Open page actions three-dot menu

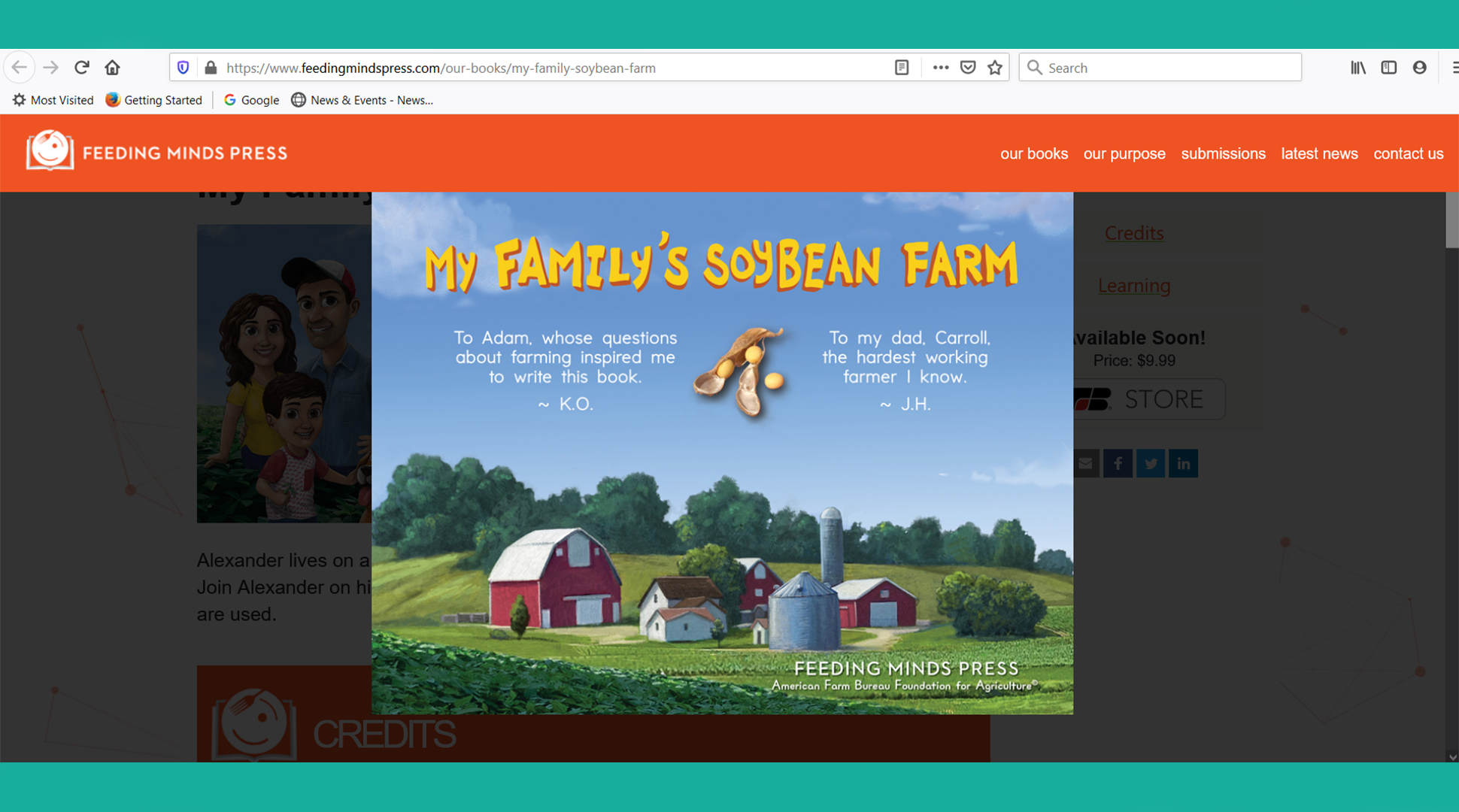pyautogui.click(x=940, y=68)
